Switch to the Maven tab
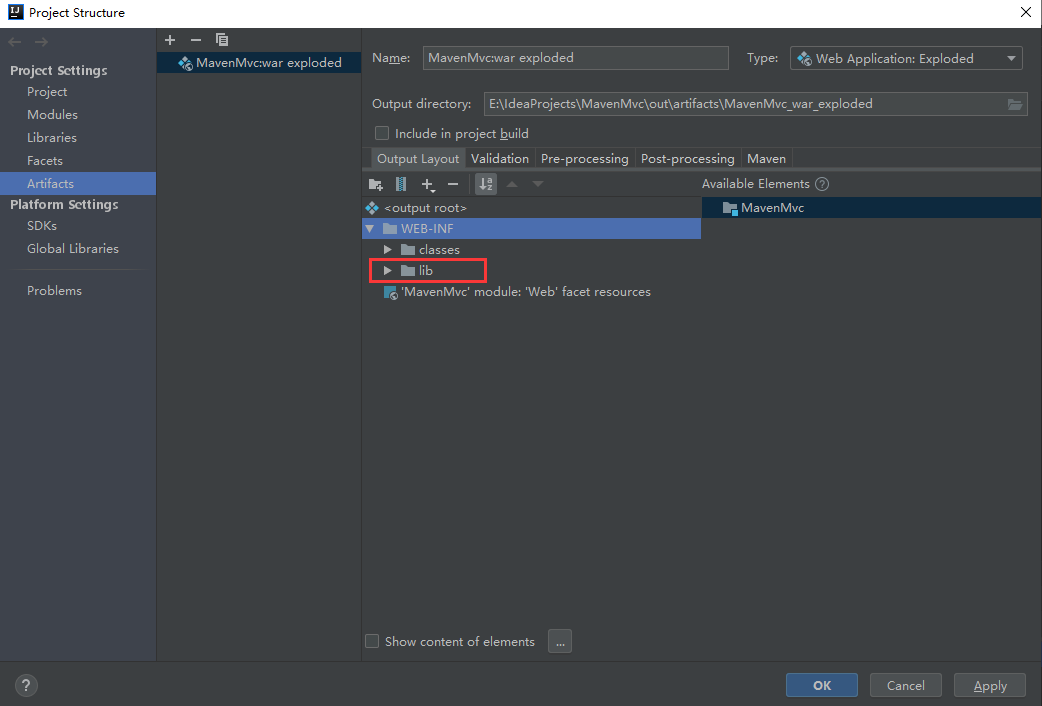 point(766,159)
